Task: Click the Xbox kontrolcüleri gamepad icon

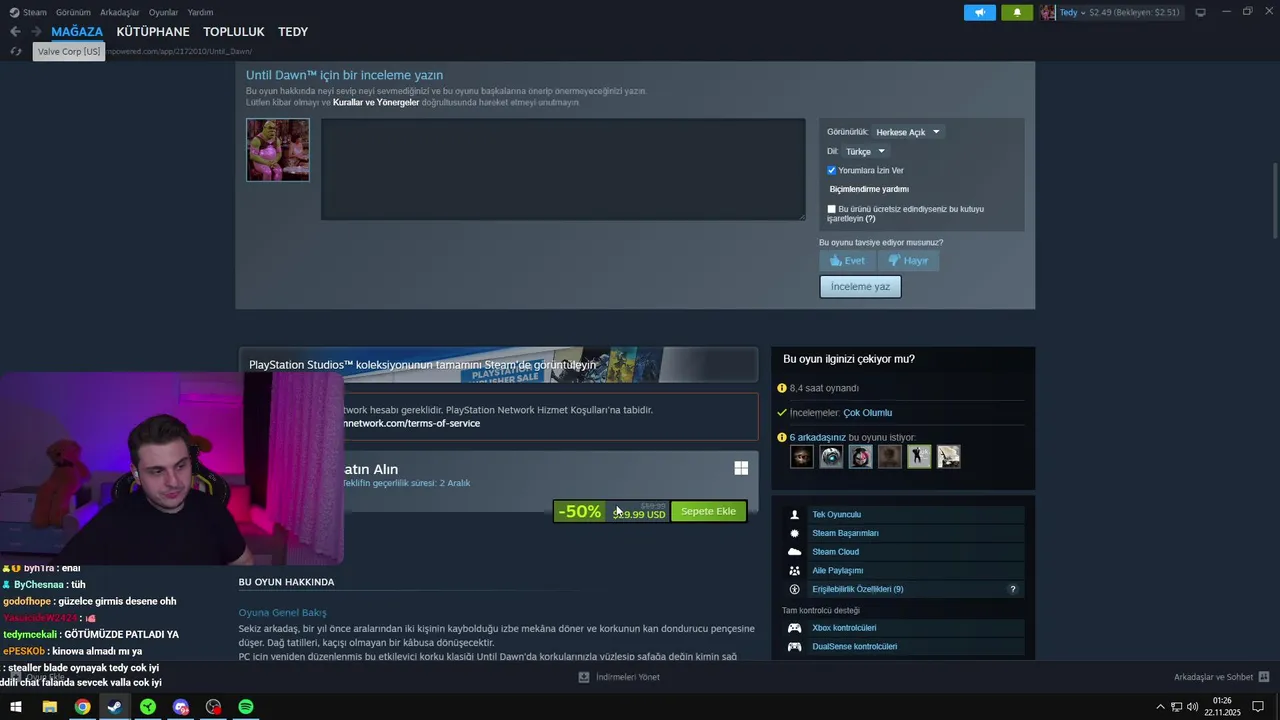Action: coord(795,628)
